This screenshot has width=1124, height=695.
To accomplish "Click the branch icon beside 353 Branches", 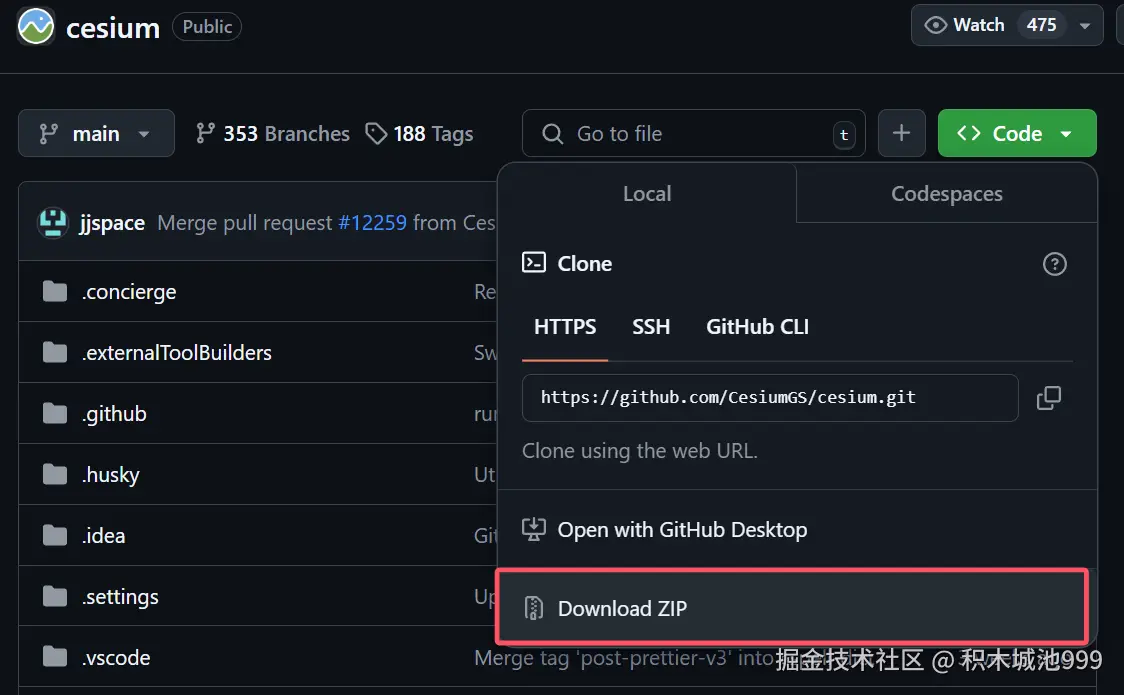I will point(205,133).
